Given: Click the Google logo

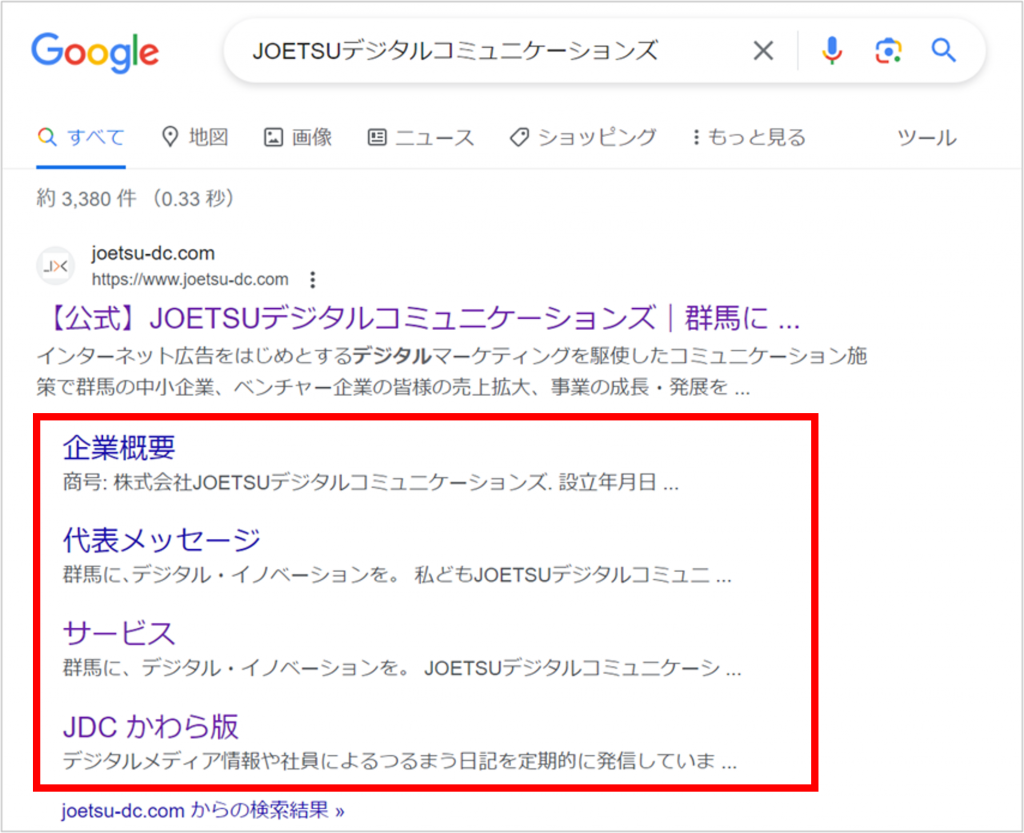Looking at the screenshot, I should coord(95,52).
